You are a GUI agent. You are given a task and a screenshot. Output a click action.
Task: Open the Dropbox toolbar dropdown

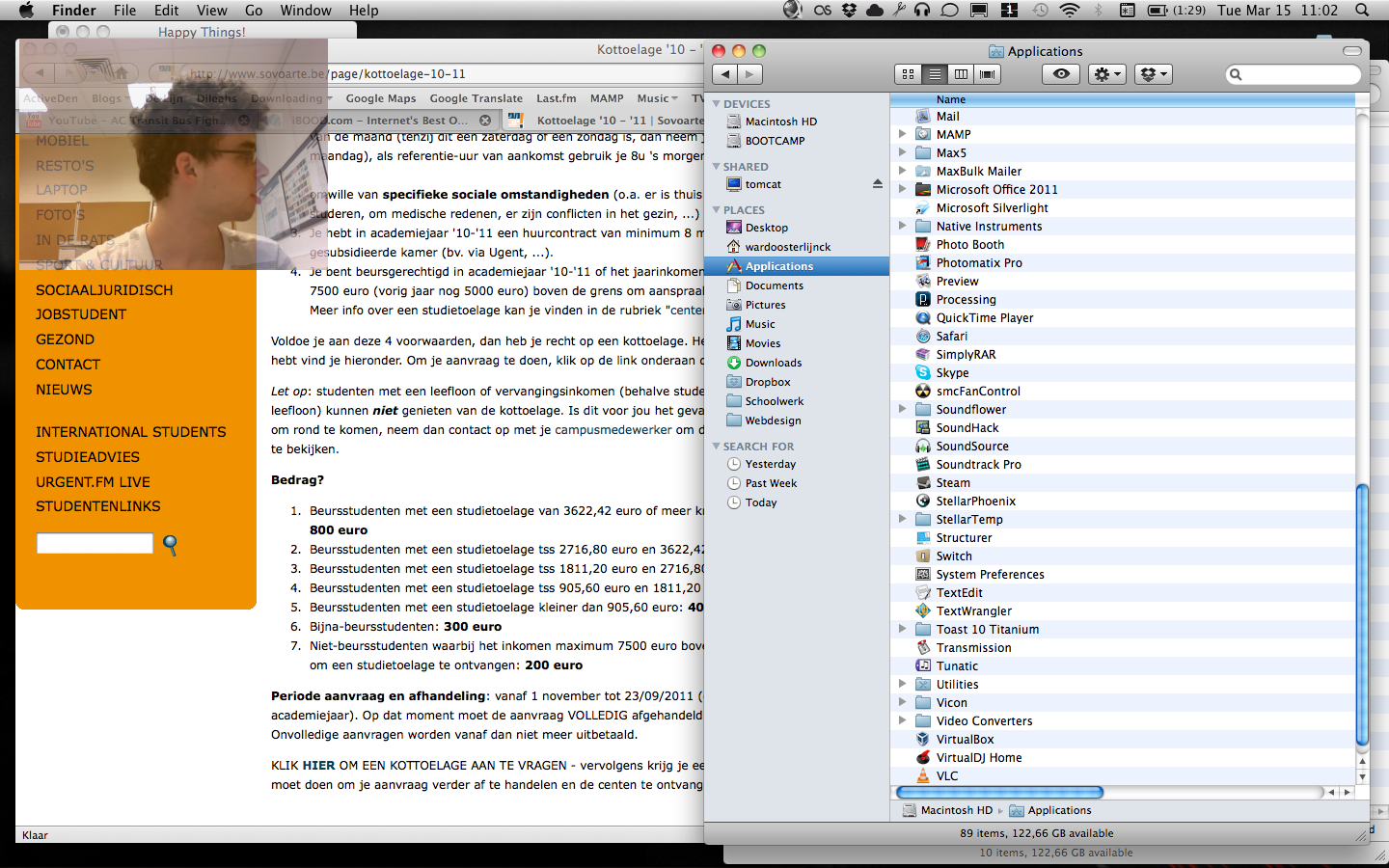[1153, 74]
